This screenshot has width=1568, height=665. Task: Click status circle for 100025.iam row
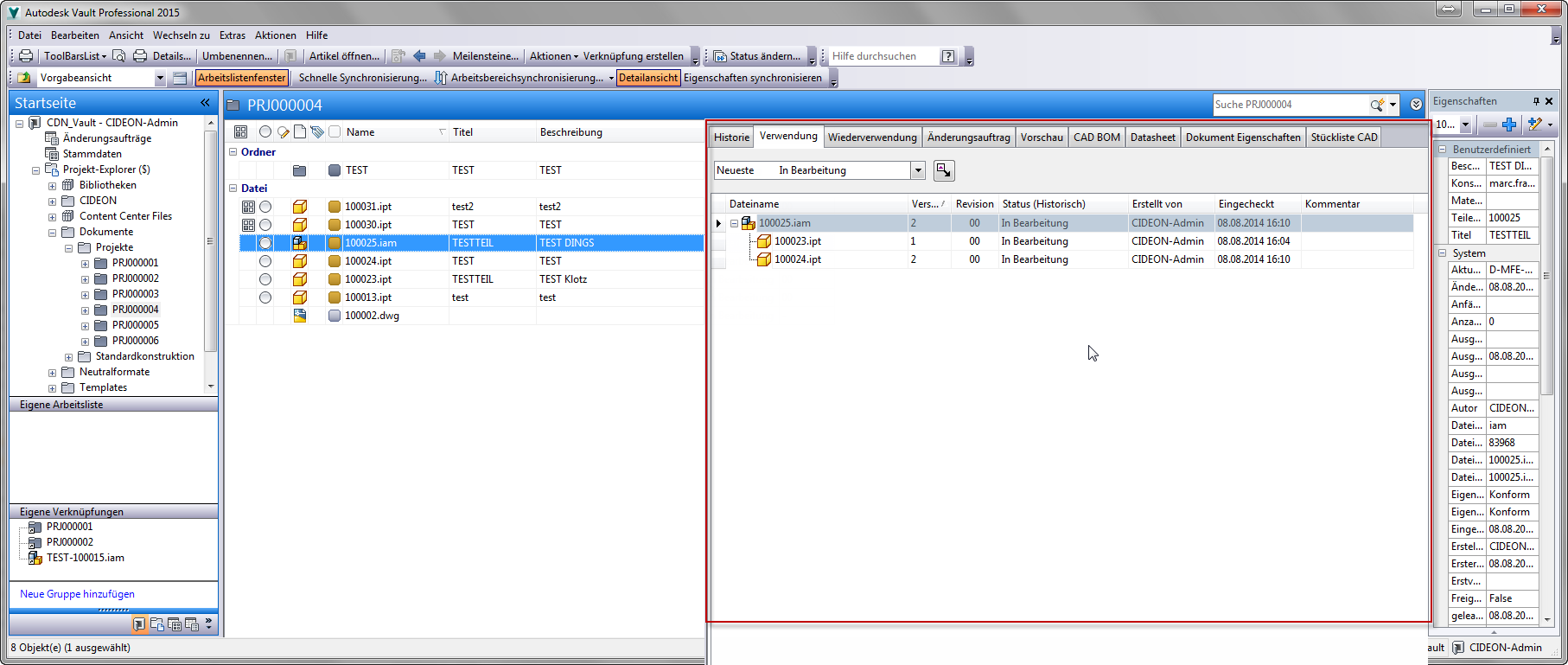(265, 243)
